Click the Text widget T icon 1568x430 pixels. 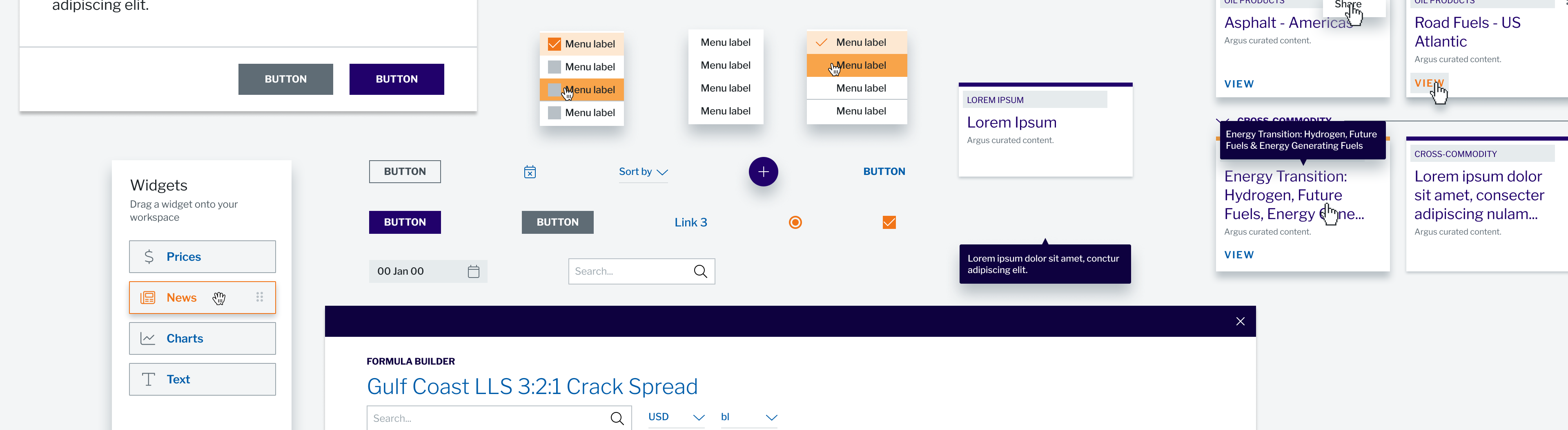pos(148,379)
